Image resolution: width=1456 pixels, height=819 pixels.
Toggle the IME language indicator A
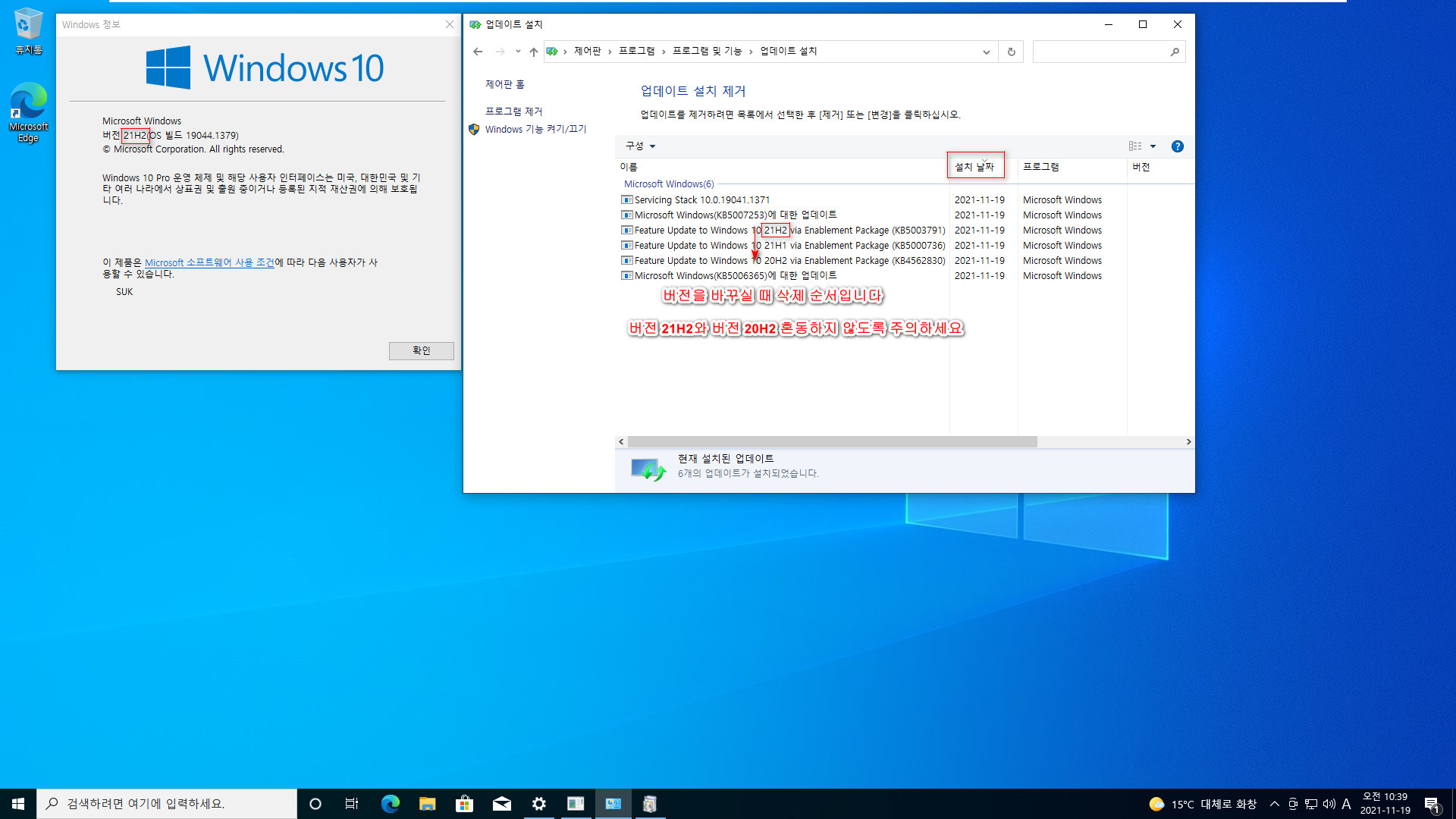(1346, 804)
